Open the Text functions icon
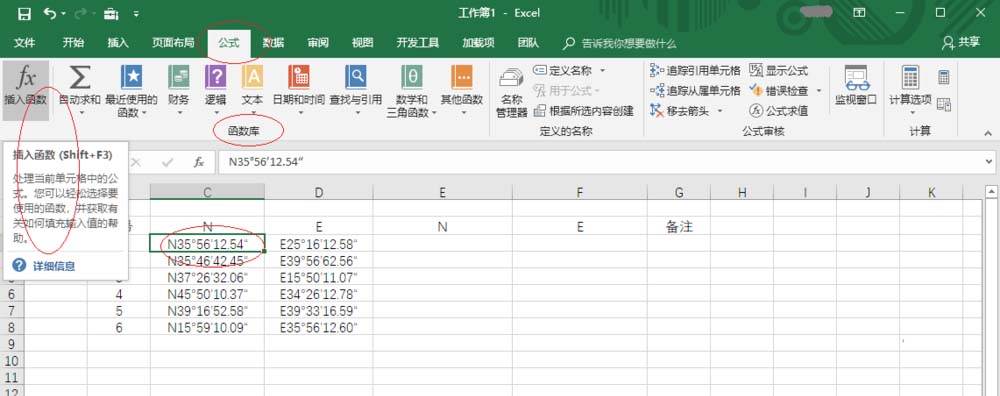Viewport: 1000px width, 396px height. point(252,77)
